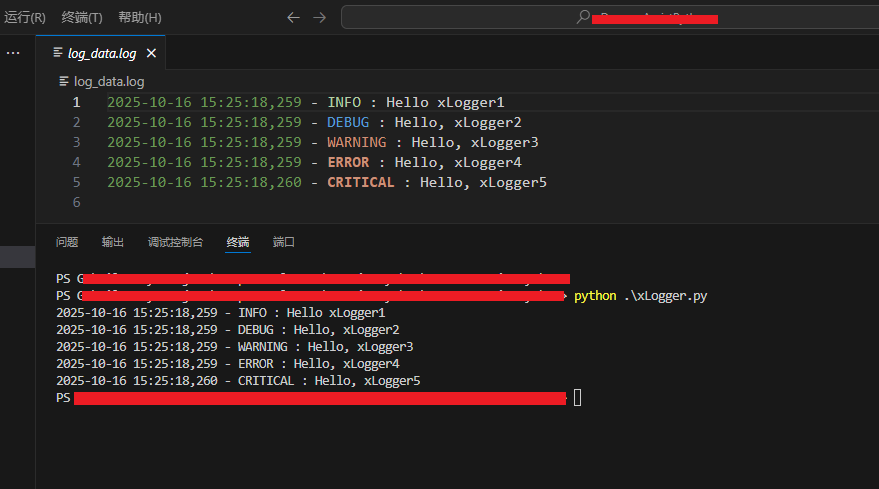The width and height of the screenshot is (879, 489).
Task: Open the 帮助(H) menu
Action: [140, 17]
